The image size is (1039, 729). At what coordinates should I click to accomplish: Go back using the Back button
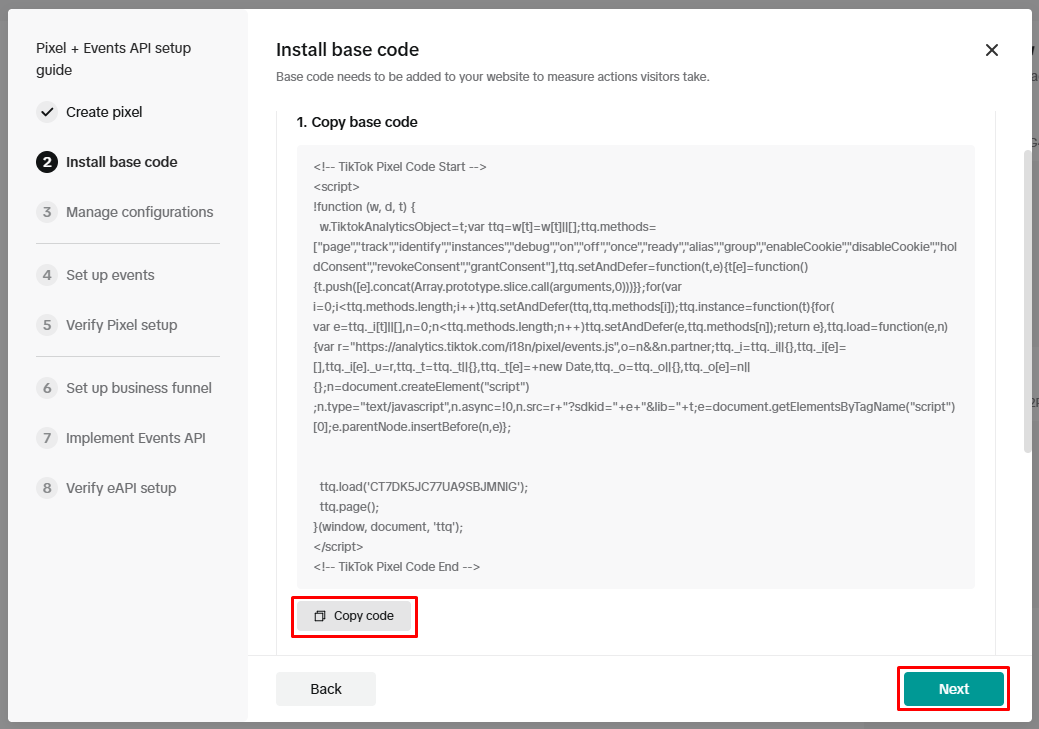click(x=326, y=689)
